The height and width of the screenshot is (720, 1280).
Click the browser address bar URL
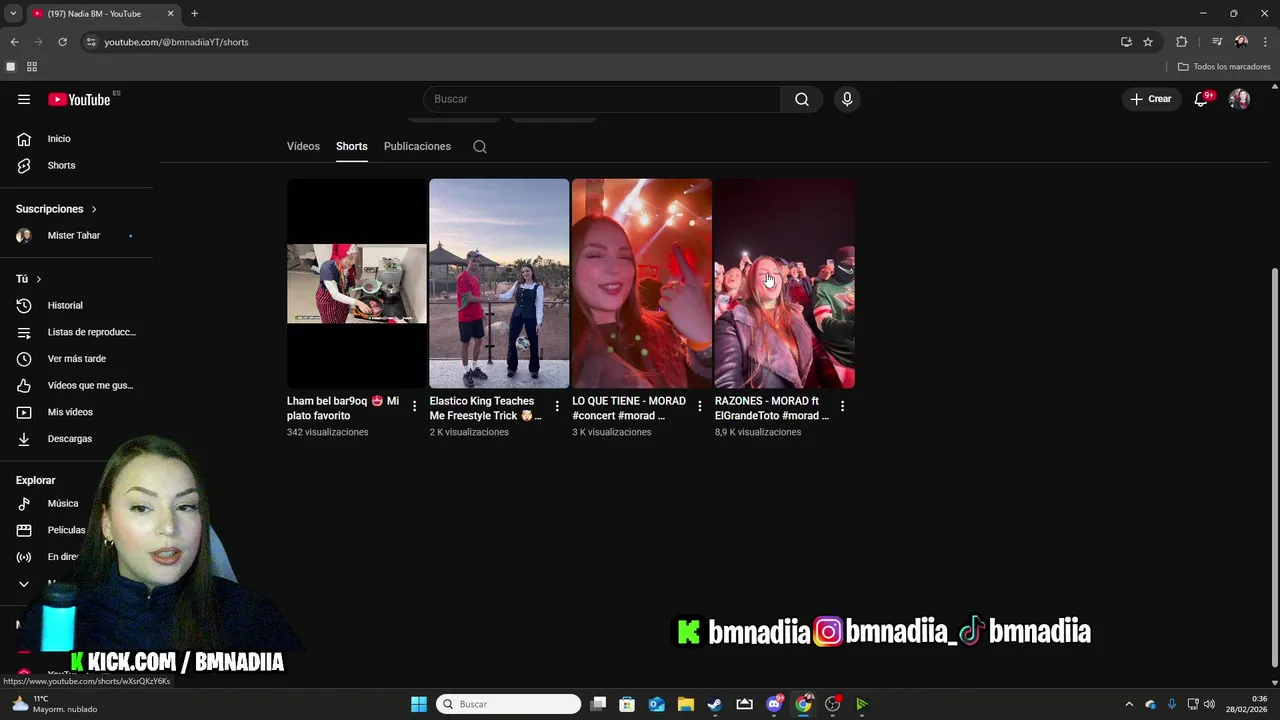(x=176, y=42)
